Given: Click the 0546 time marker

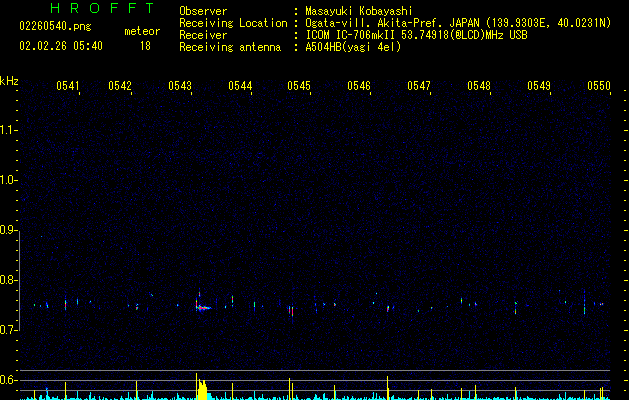Looking at the screenshot, I should pos(359,86).
